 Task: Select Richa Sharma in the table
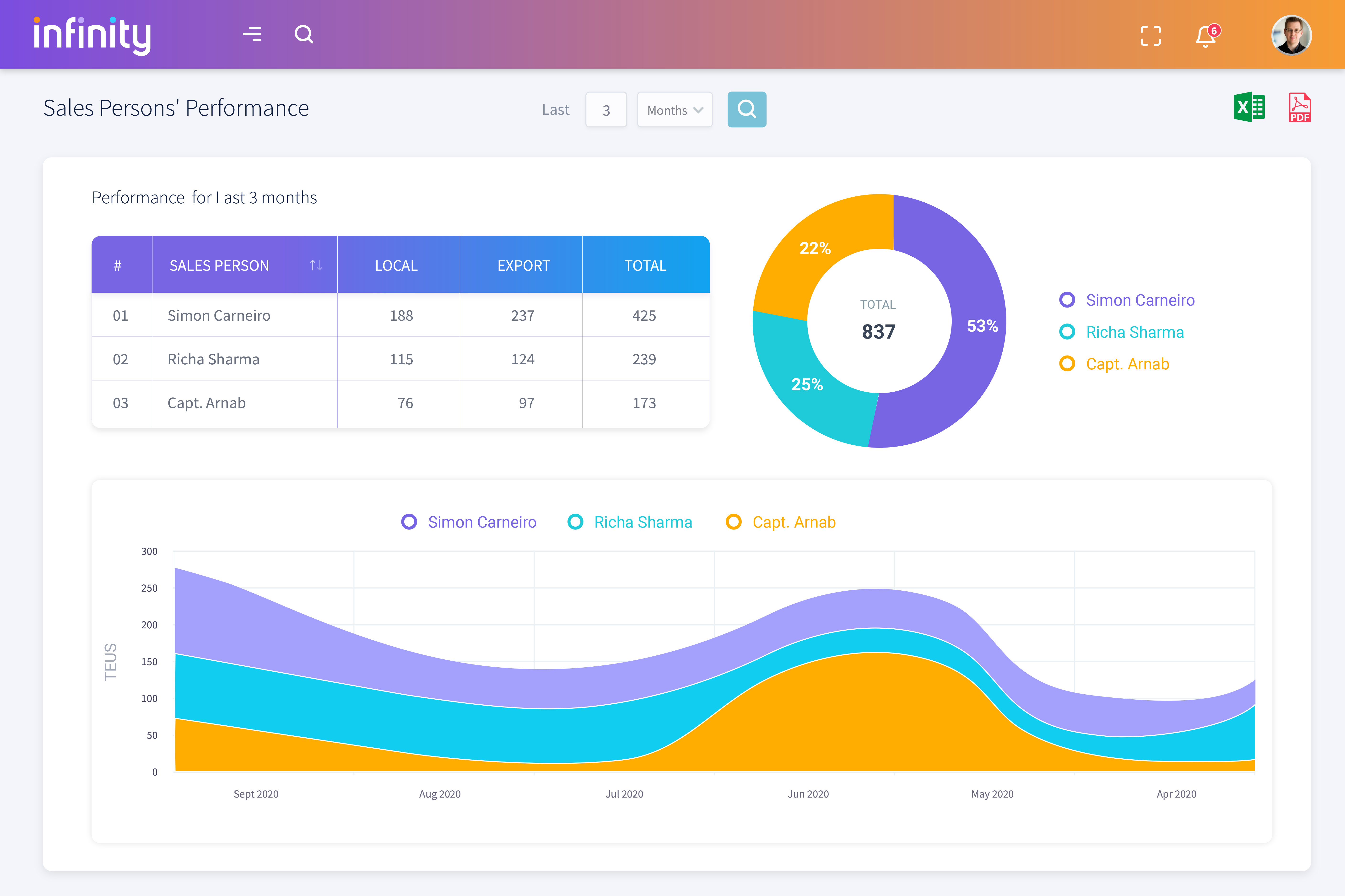click(x=213, y=359)
